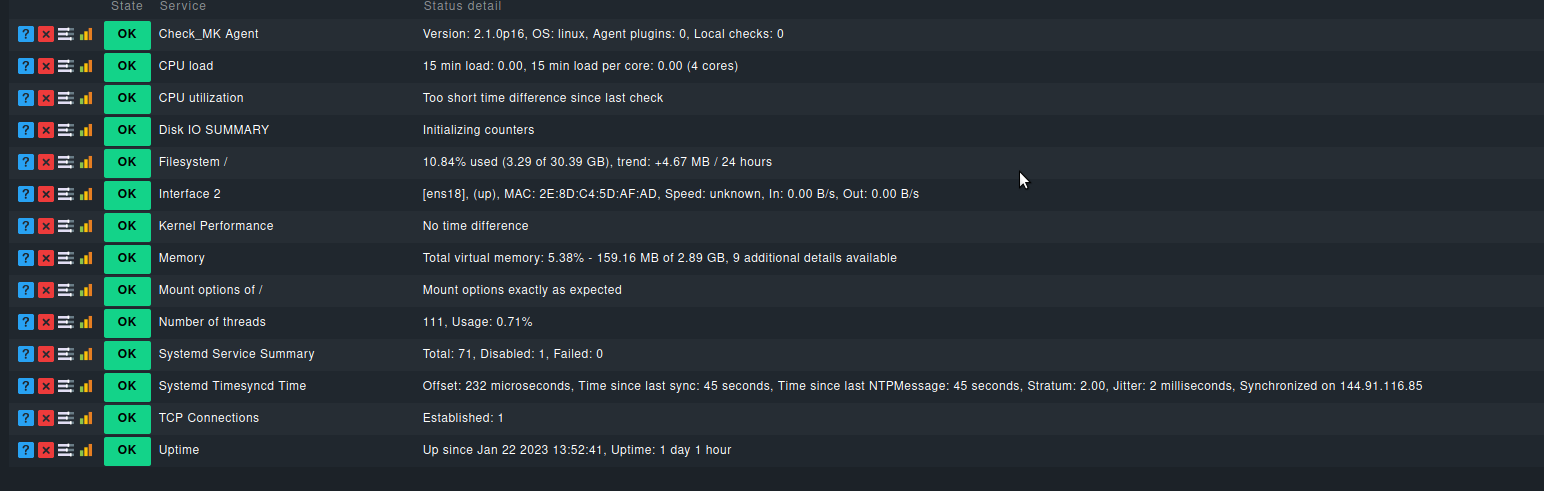
Task: Open sliders icon for Number of threads
Action: (66, 322)
